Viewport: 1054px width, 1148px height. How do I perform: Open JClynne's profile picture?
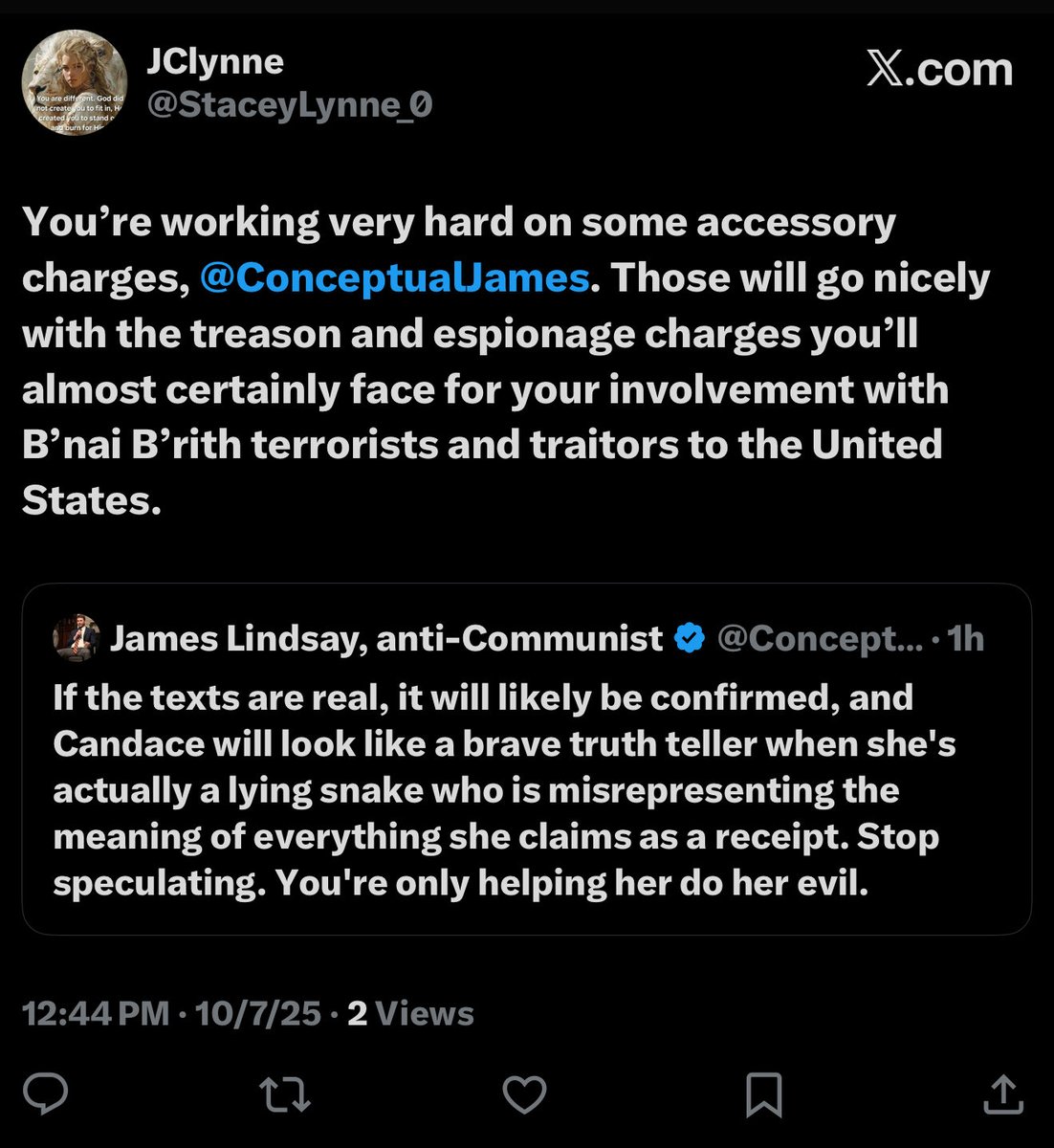[75, 82]
